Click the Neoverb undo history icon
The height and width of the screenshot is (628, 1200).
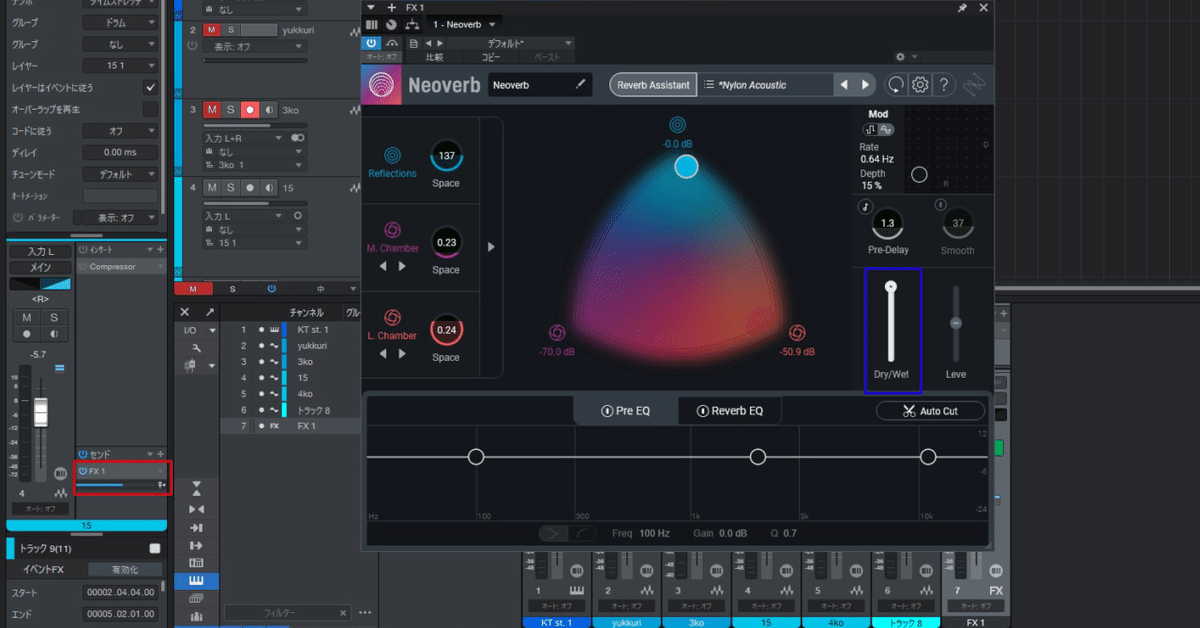(896, 85)
